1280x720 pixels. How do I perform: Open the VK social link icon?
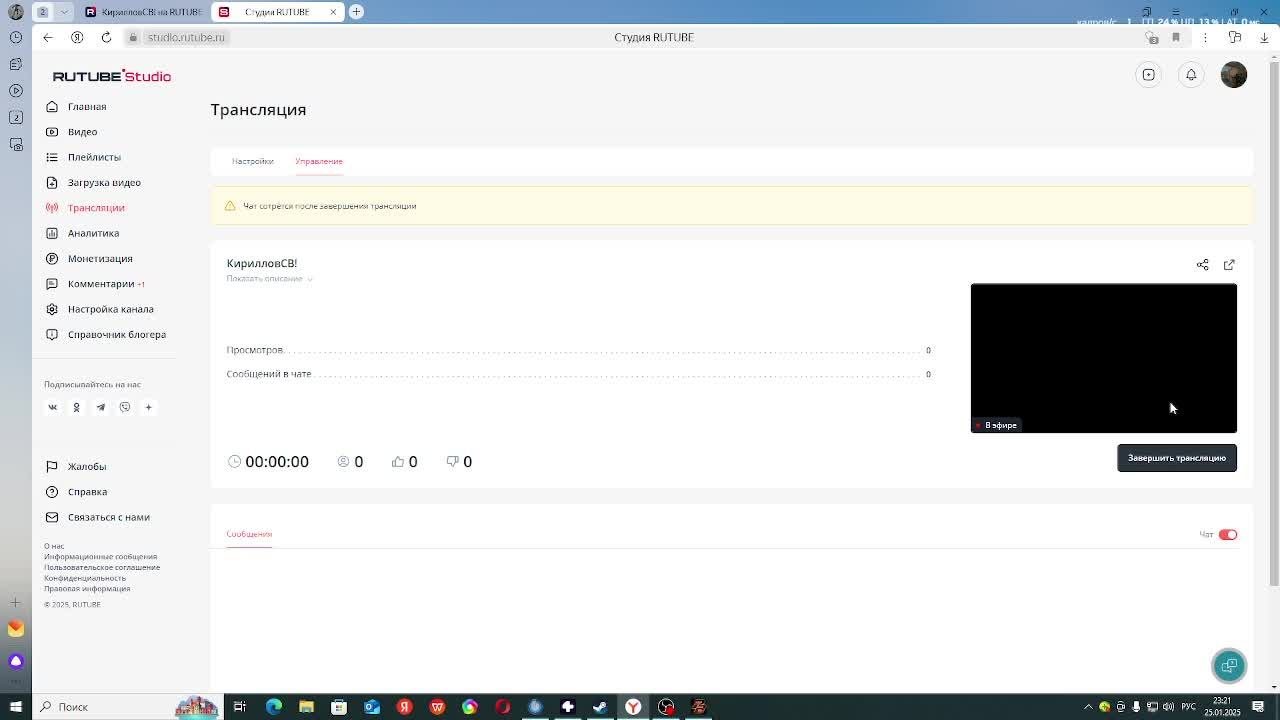53,407
